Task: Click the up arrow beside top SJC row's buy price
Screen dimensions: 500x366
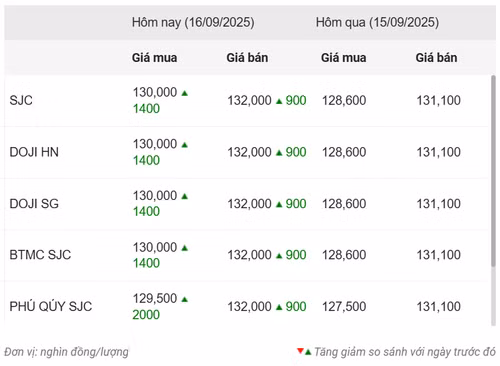Action: (185, 93)
